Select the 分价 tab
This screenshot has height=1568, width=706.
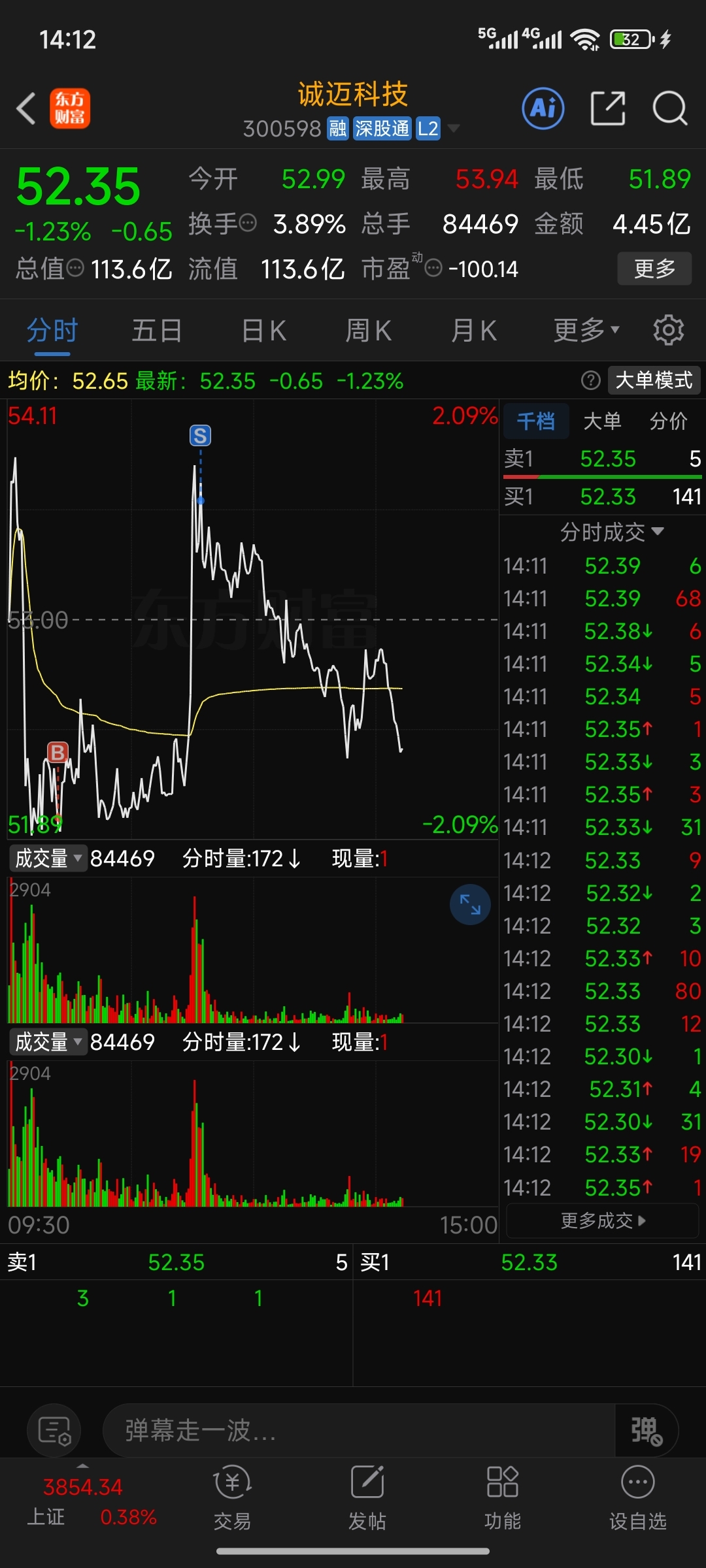click(668, 421)
